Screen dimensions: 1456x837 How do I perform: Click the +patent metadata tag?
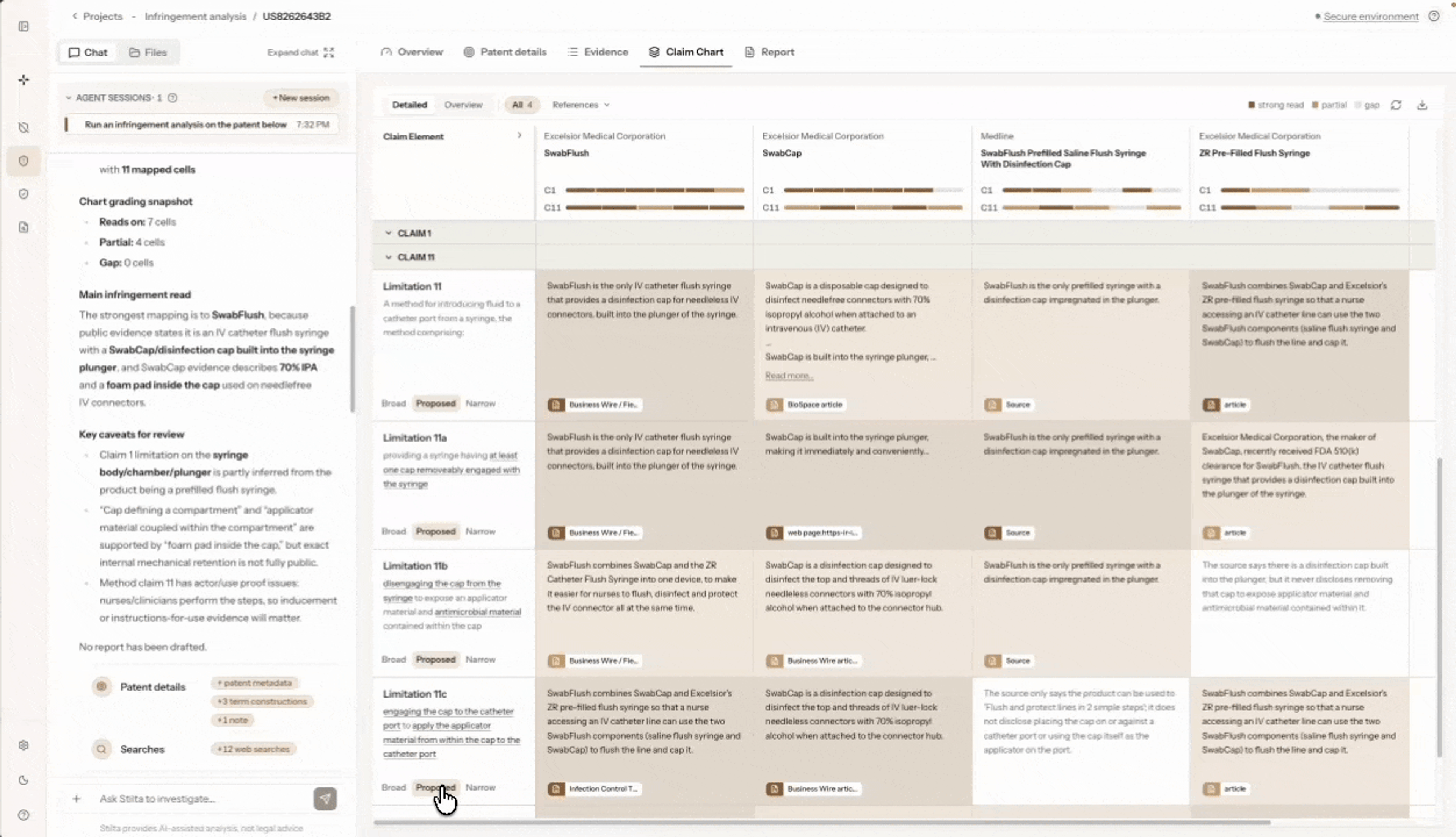(x=255, y=683)
